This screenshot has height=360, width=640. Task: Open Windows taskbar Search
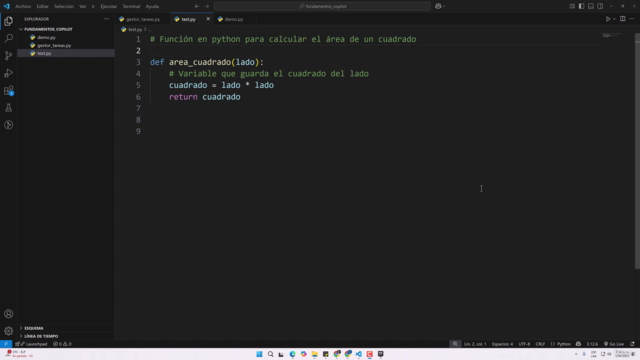270,354
